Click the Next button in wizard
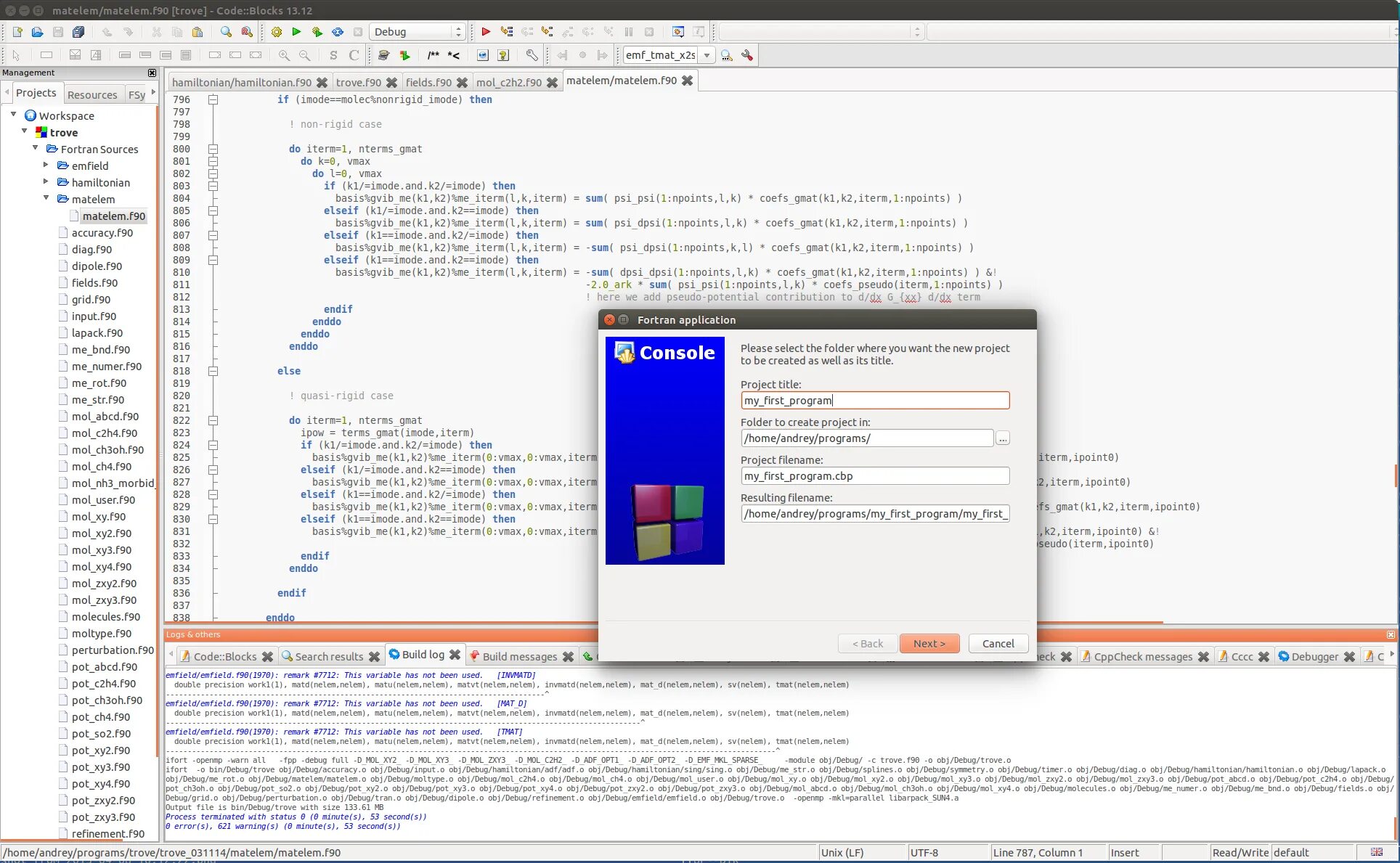 929,643
